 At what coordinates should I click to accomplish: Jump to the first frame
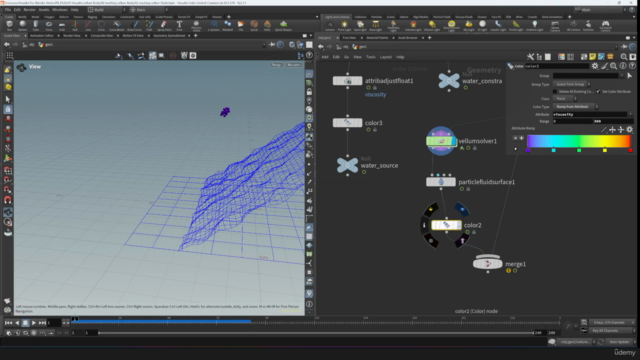coord(8,322)
